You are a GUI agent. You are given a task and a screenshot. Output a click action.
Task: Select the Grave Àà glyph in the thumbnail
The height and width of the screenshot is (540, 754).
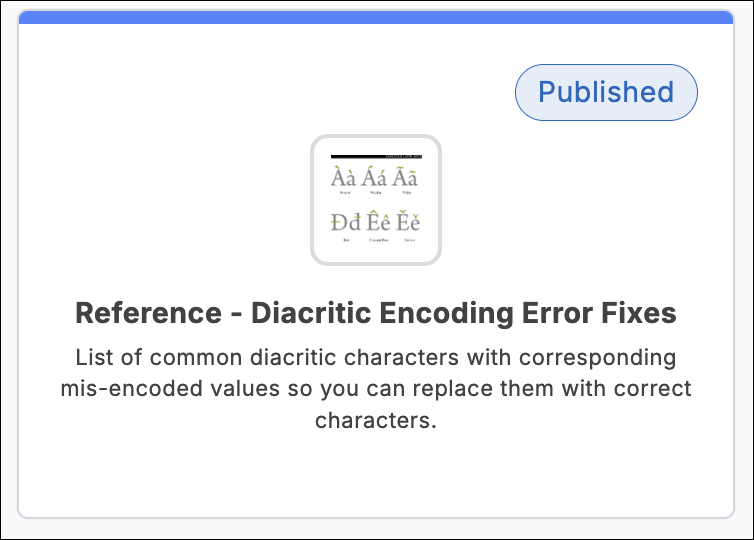(344, 179)
